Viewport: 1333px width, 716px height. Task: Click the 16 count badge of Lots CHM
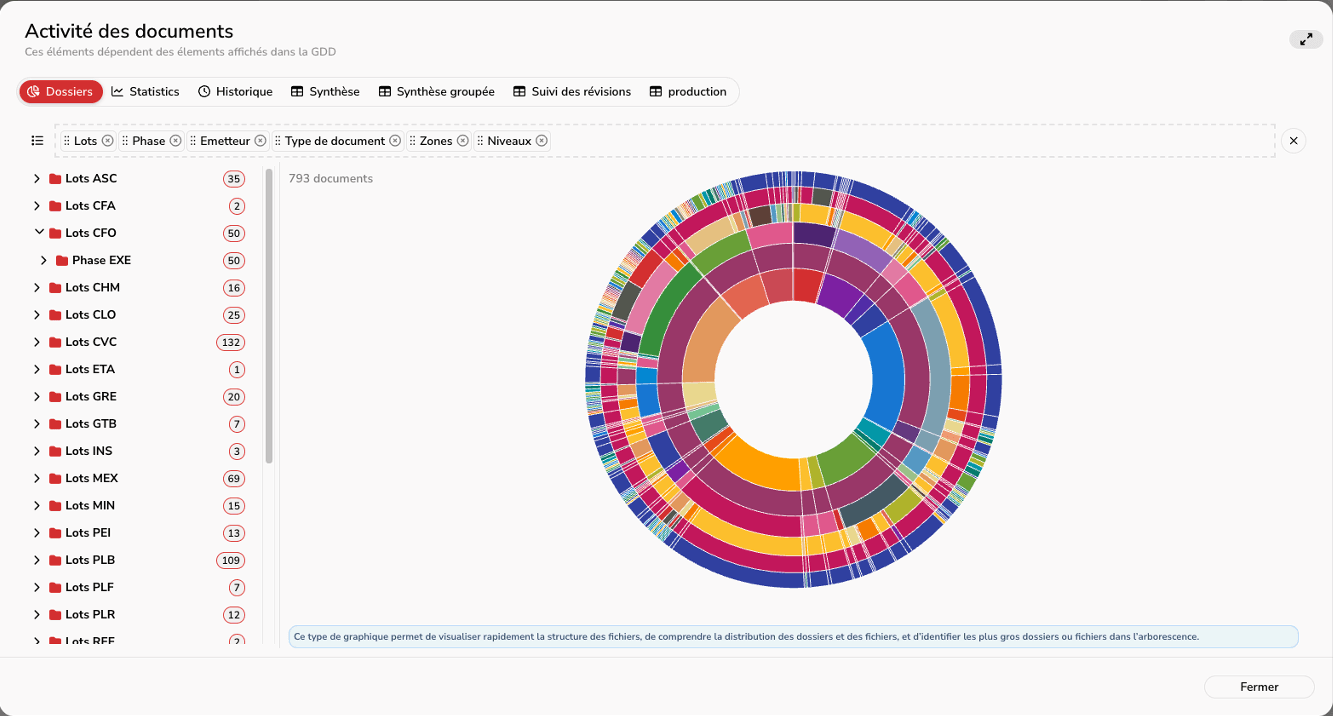[x=234, y=288]
